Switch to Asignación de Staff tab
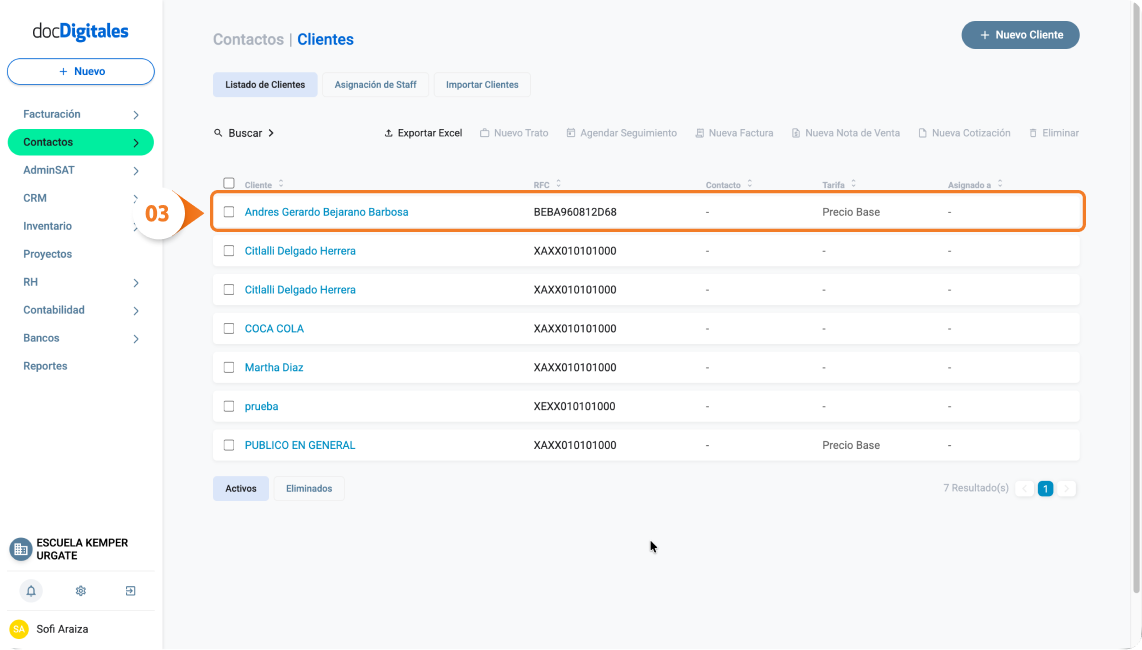The height and width of the screenshot is (650, 1142). click(376, 85)
